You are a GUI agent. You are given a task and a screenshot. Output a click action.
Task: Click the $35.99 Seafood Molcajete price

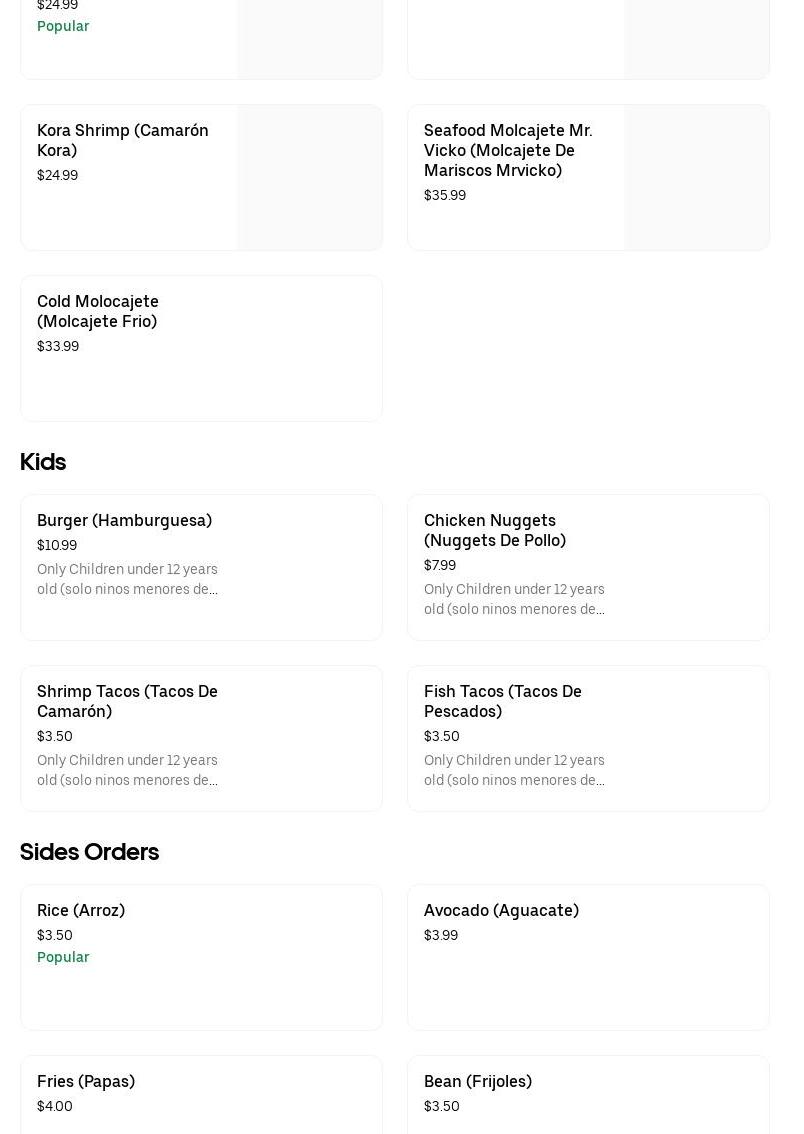point(445,195)
